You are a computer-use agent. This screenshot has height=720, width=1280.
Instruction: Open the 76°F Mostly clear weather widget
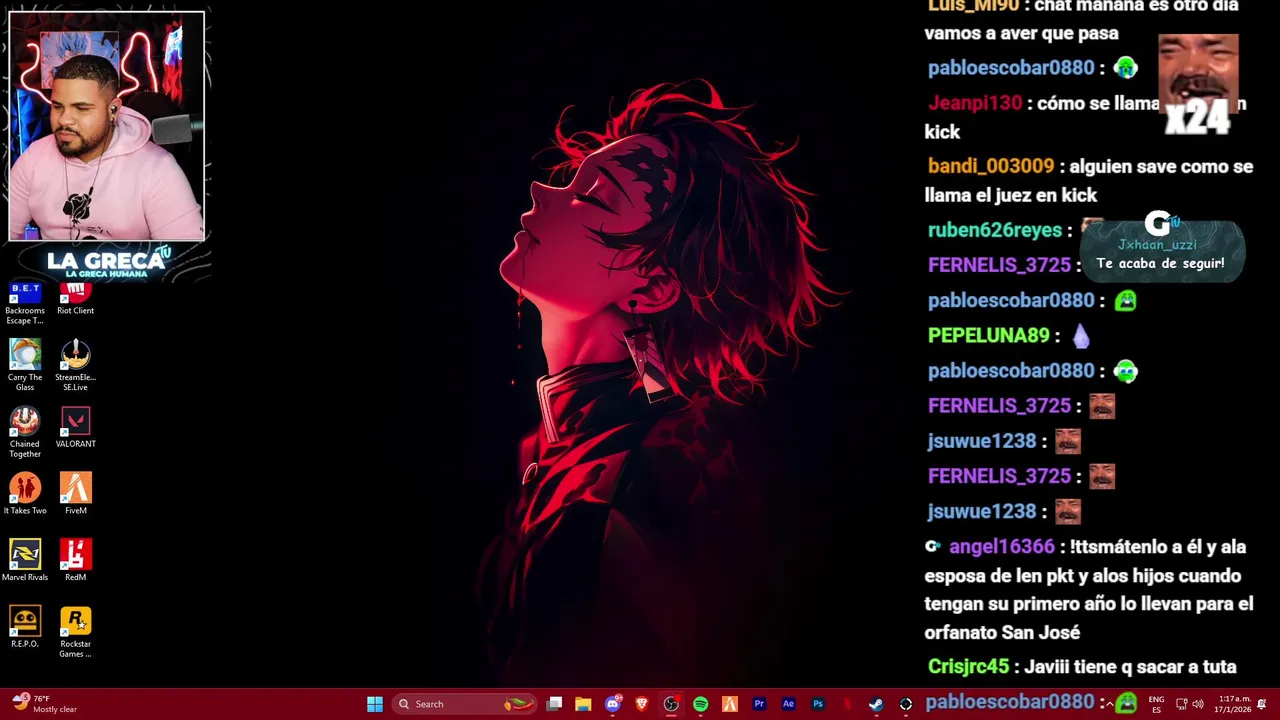[45, 704]
